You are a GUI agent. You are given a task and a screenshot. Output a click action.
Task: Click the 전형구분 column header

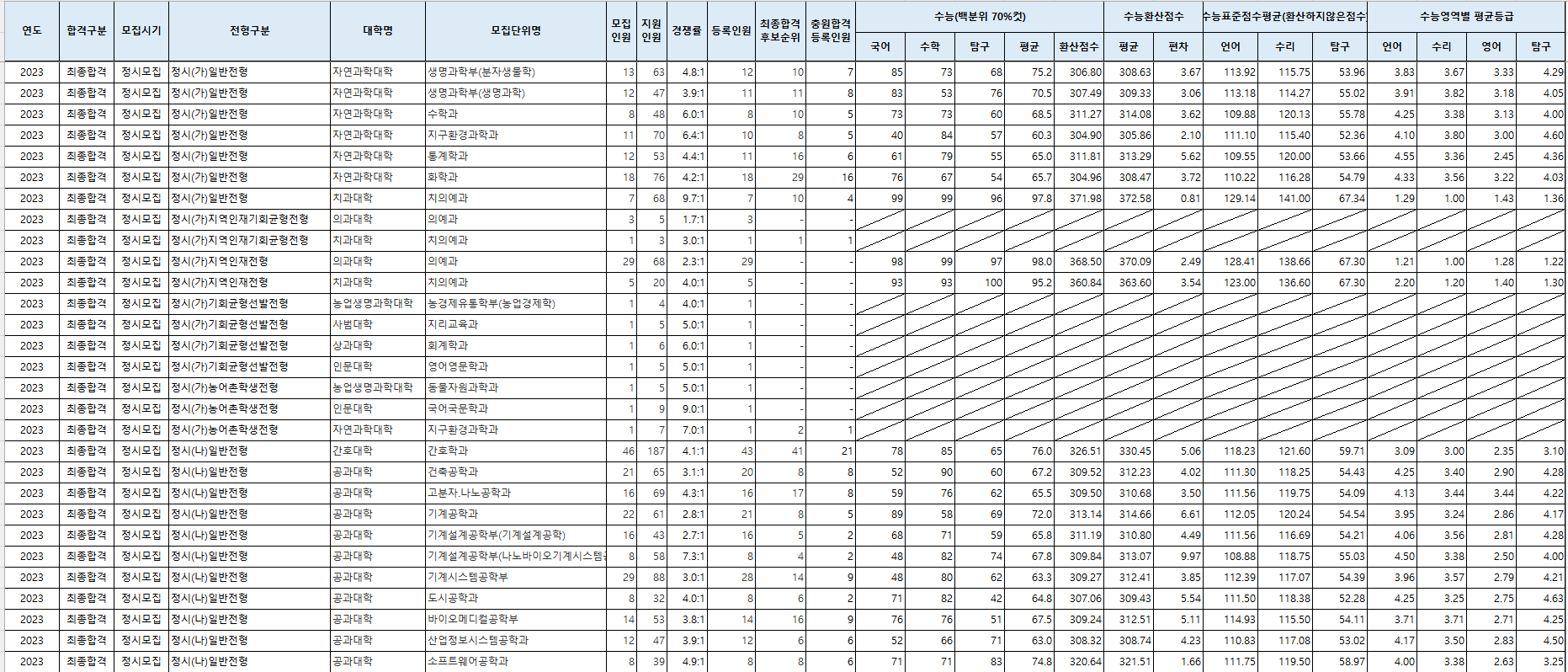click(249, 30)
